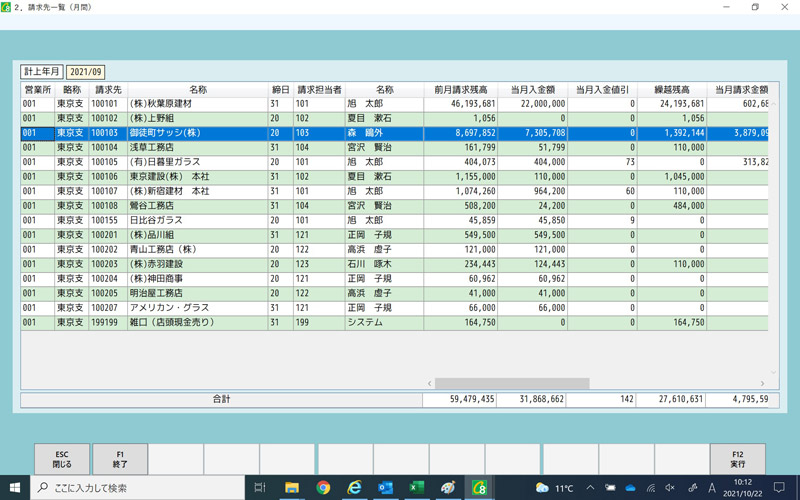Sort by the 営業所 column header

[38, 90]
